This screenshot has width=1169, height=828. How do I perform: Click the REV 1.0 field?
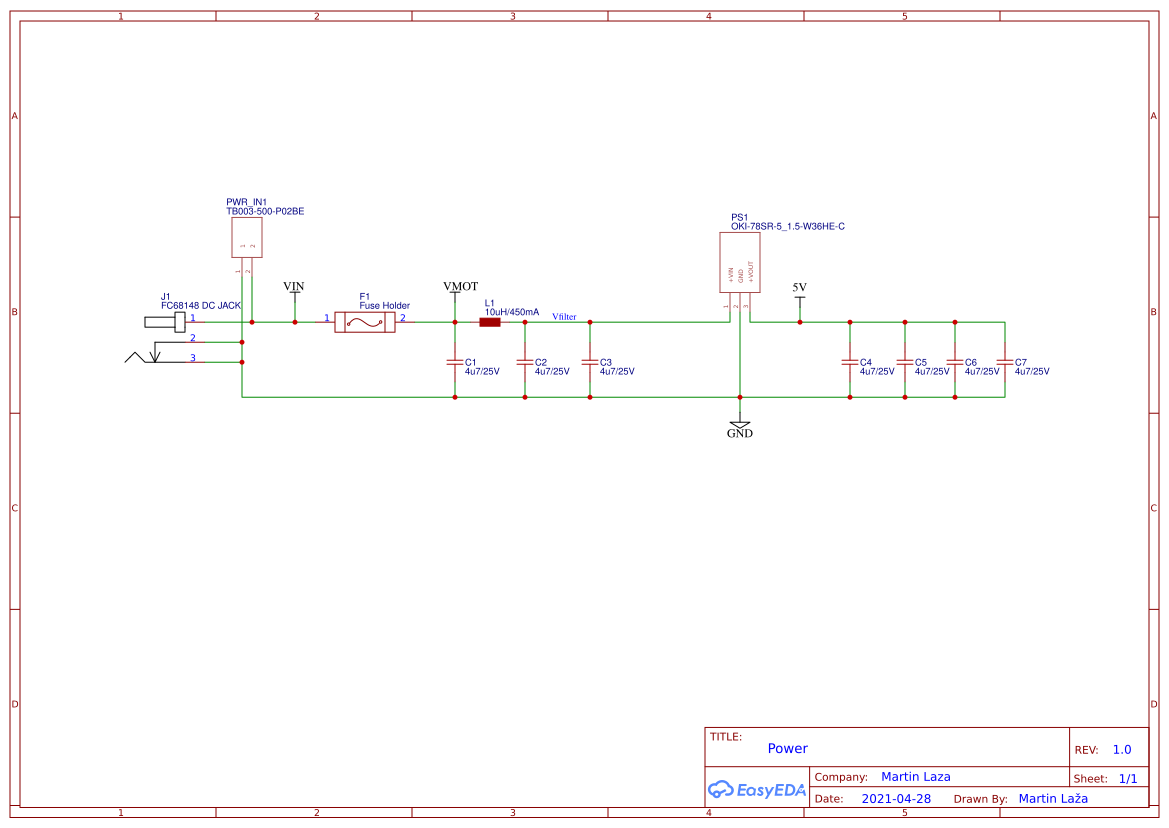tap(1120, 749)
